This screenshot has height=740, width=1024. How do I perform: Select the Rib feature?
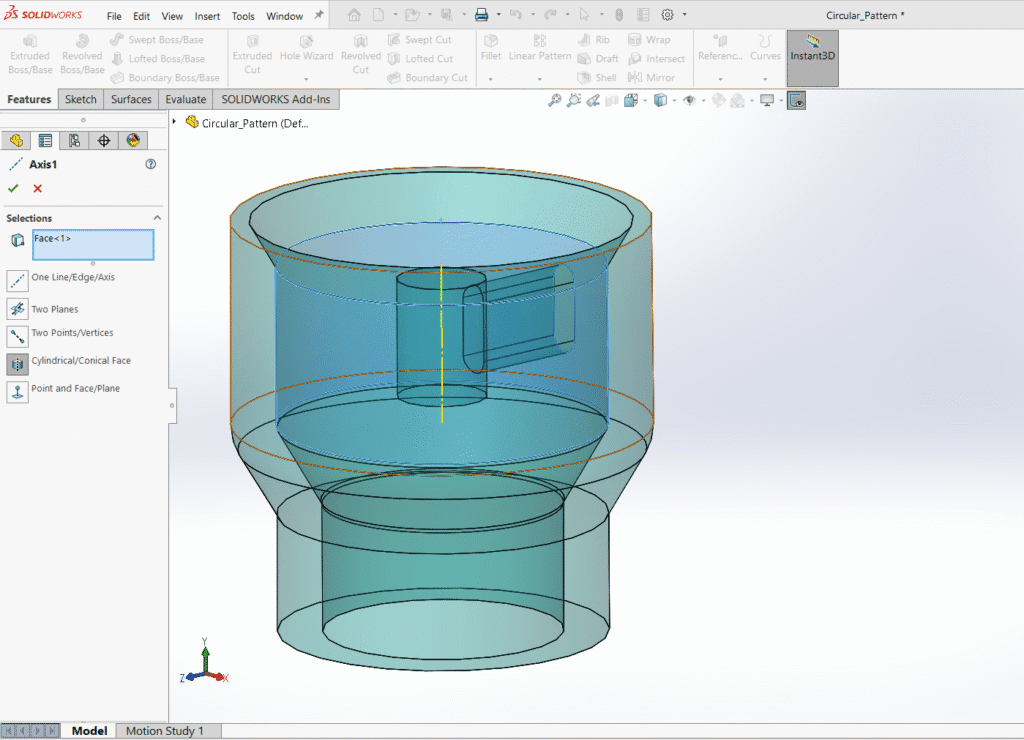(594, 40)
